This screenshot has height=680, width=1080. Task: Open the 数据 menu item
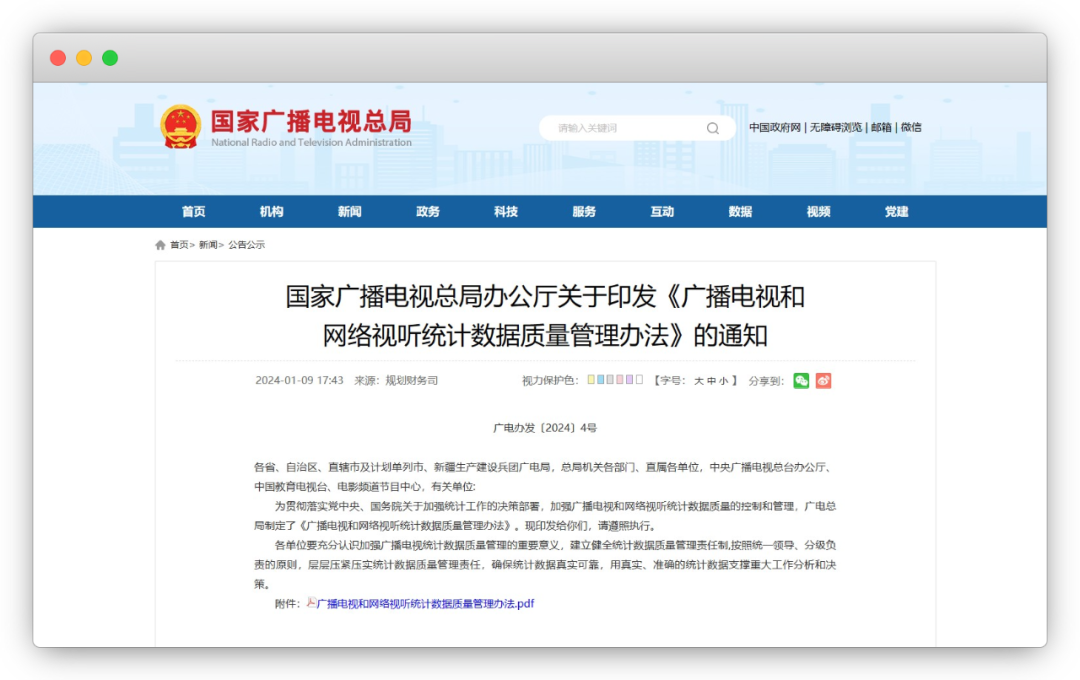[x=740, y=211]
